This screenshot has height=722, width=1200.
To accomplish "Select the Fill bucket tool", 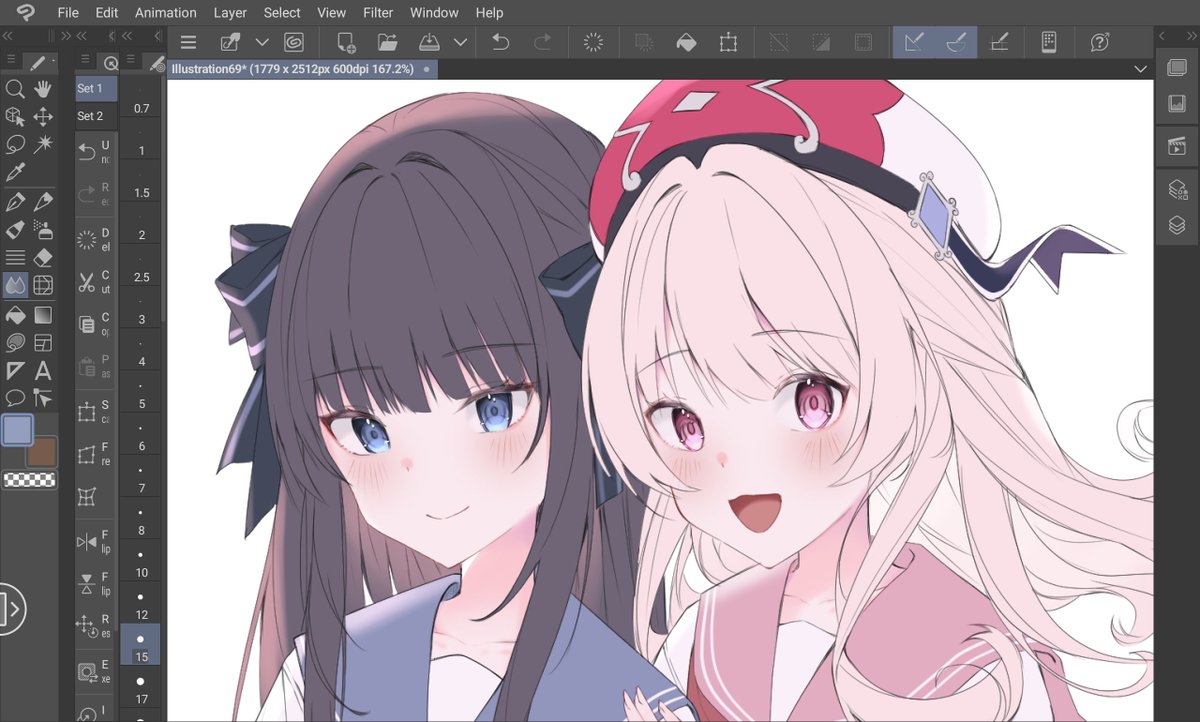I will tap(15, 315).
